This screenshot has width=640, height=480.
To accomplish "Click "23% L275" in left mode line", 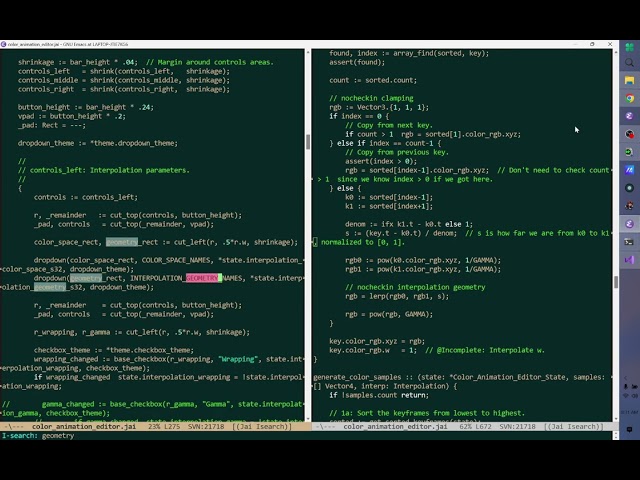I will (164, 427).
